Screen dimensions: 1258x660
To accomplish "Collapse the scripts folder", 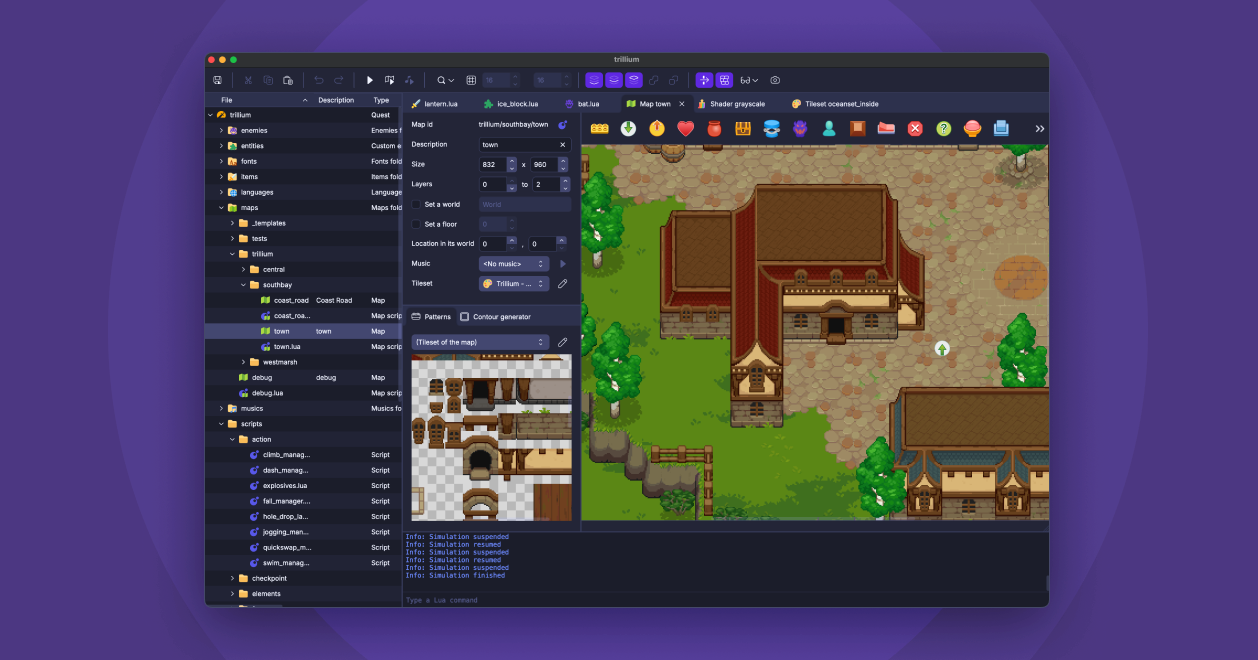I will tap(221, 424).
